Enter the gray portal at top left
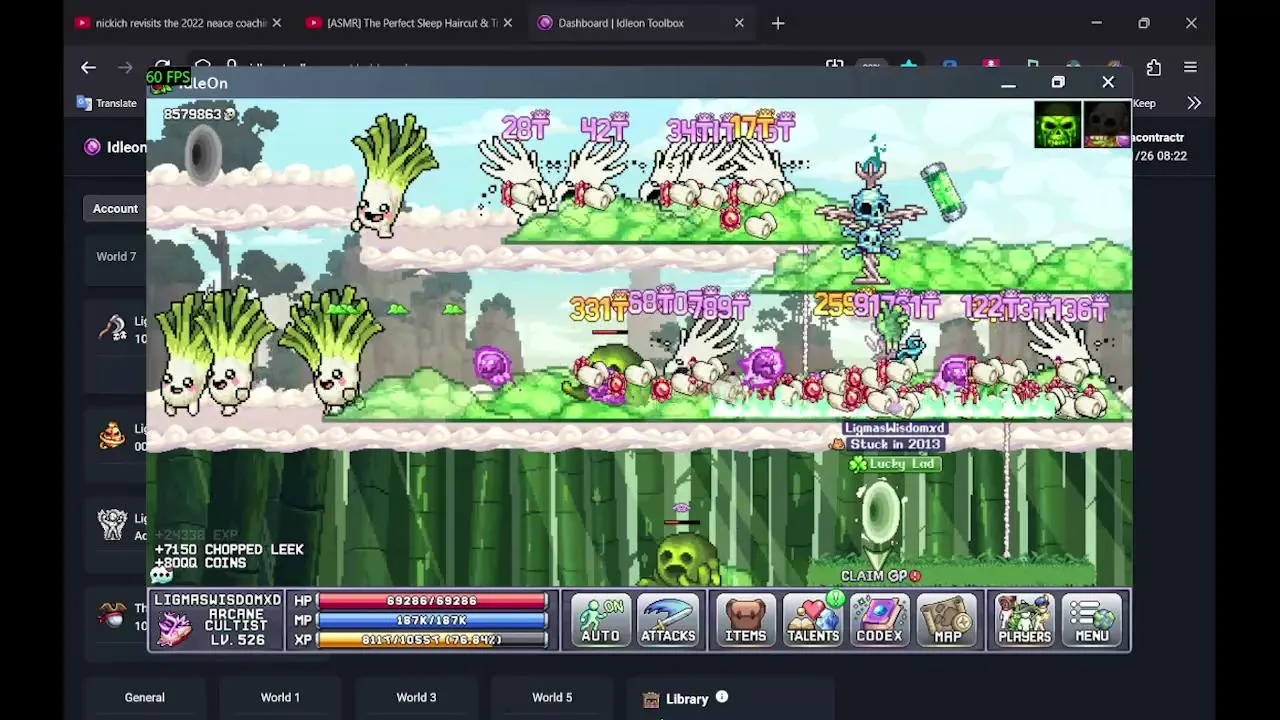 (204, 157)
